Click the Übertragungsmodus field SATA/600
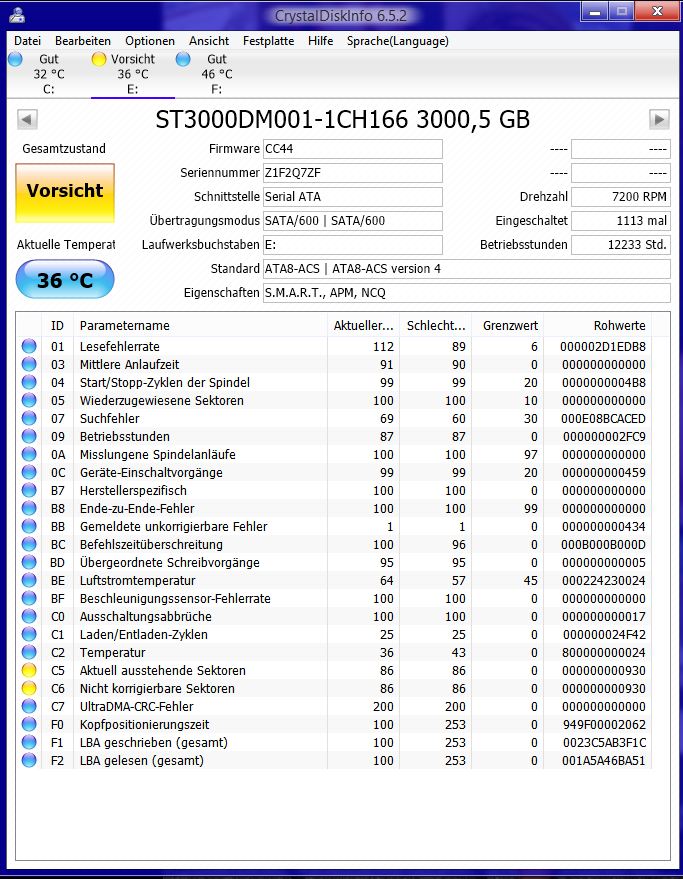 pyautogui.click(x=353, y=221)
